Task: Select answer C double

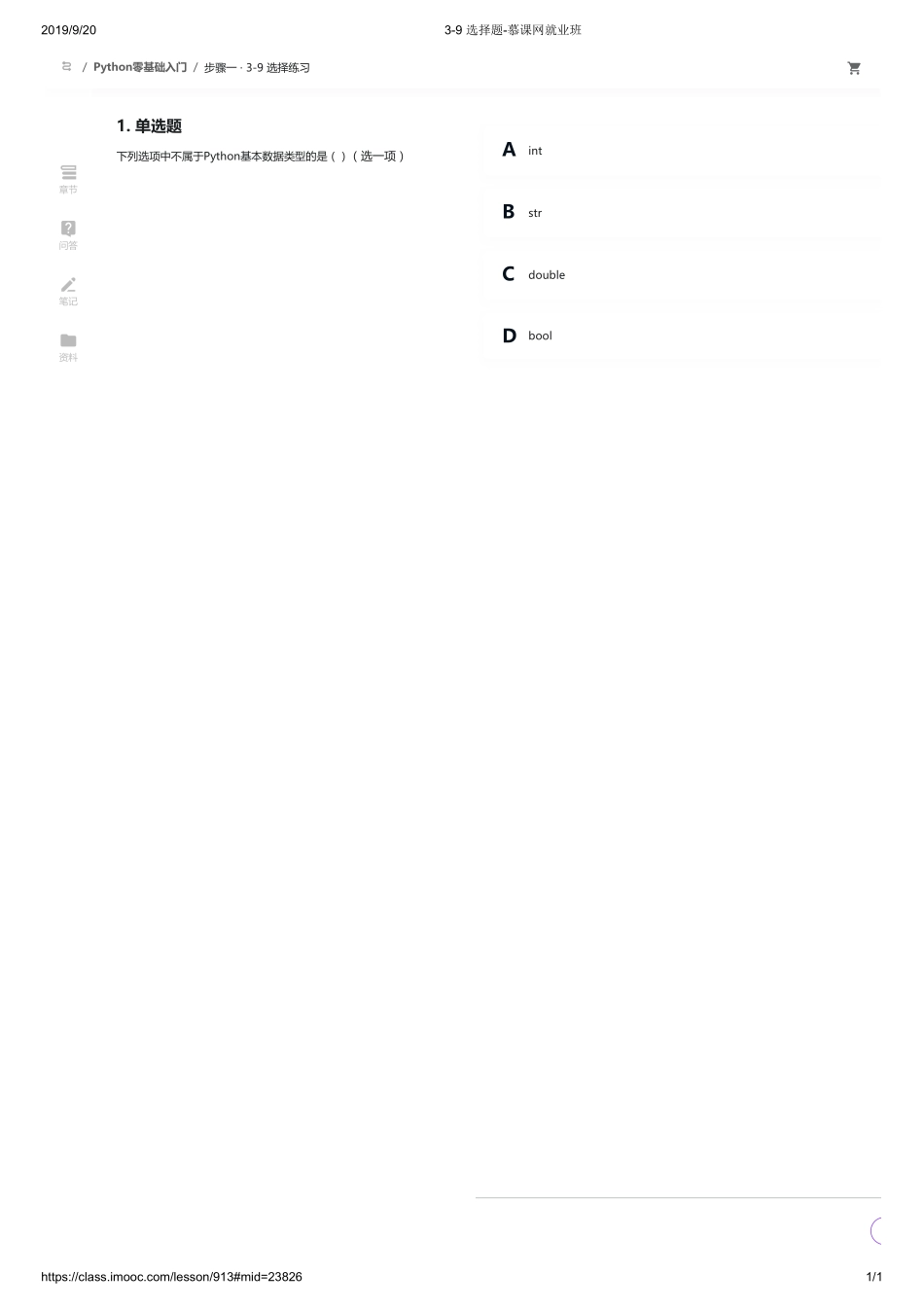Action: coord(680,274)
